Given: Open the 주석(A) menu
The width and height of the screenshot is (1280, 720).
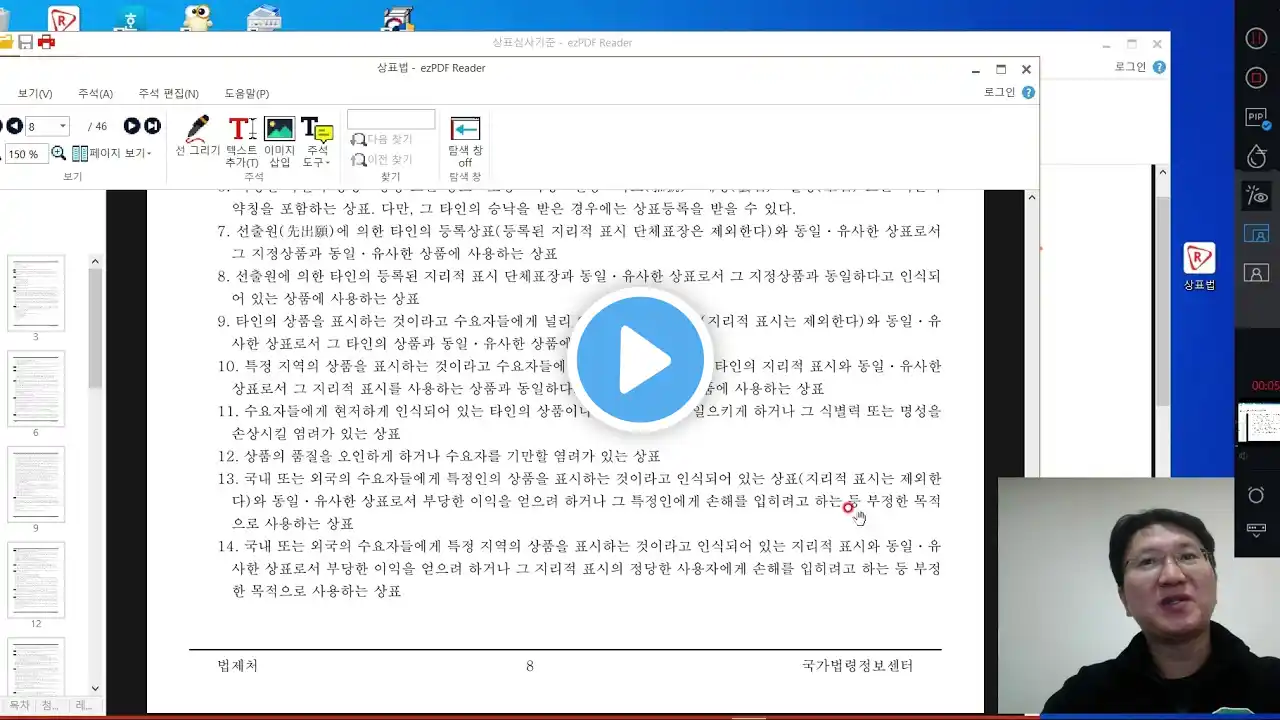Looking at the screenshot, I should click(x=95, y=93).
